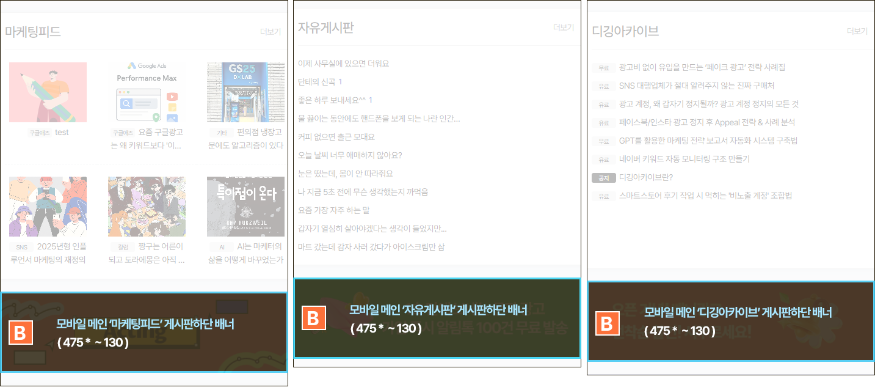Open the pink pencil illustration thumbnail
The width and height of the screenshot is (875, 390).
[x=48, y=92]
